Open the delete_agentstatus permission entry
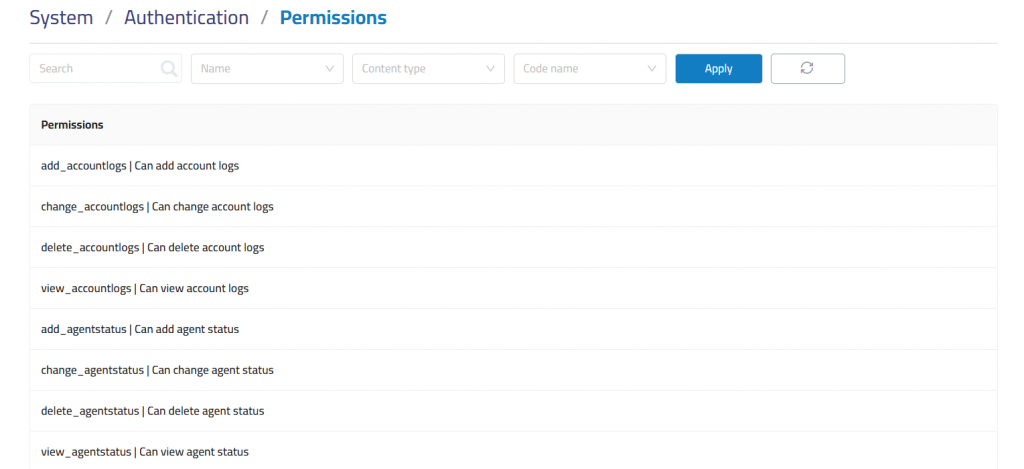1024x469 pixels. coord(152,411)
